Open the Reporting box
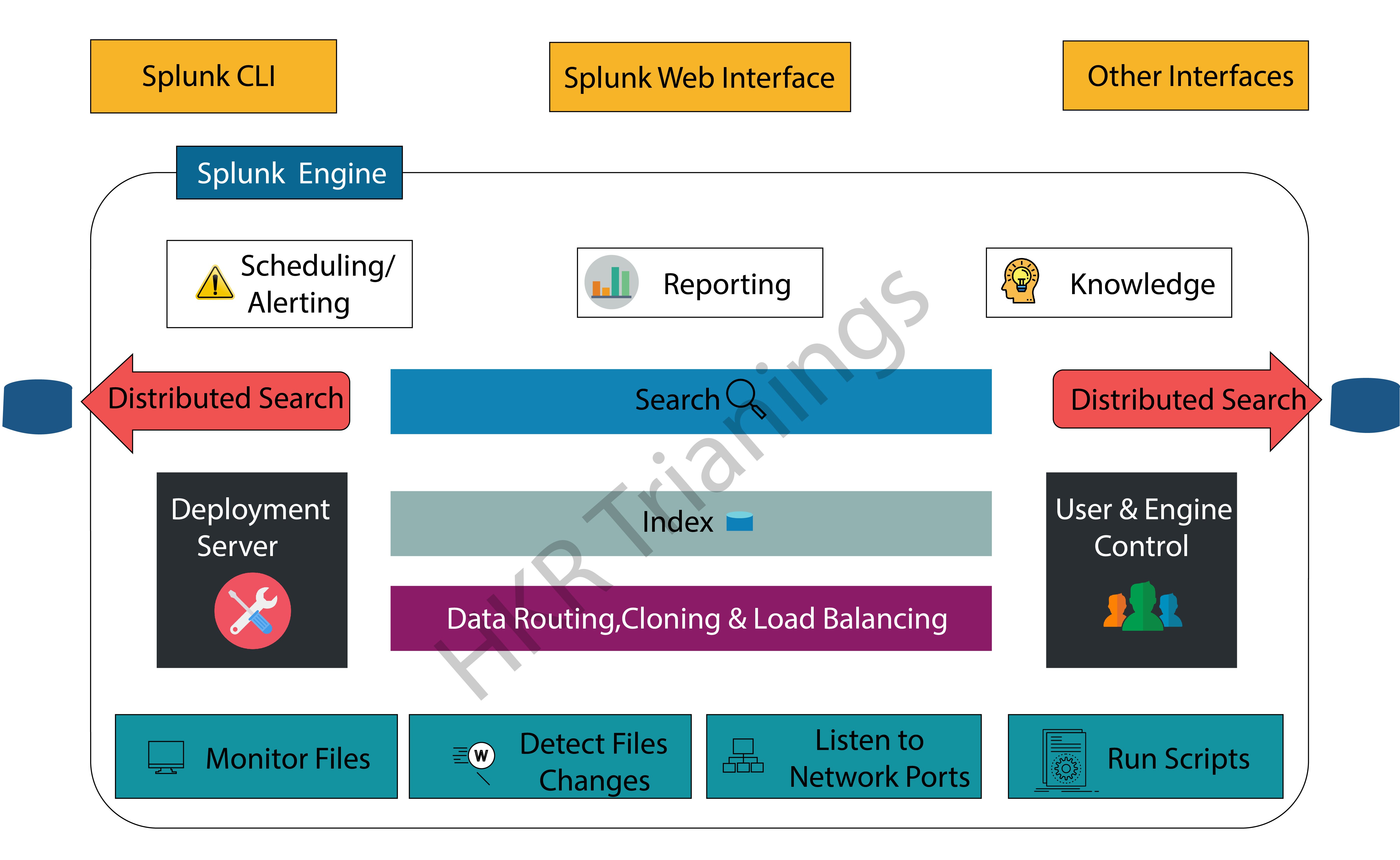Image resolution: width=1400 pixels, height=860 pixels. [700, 283]
